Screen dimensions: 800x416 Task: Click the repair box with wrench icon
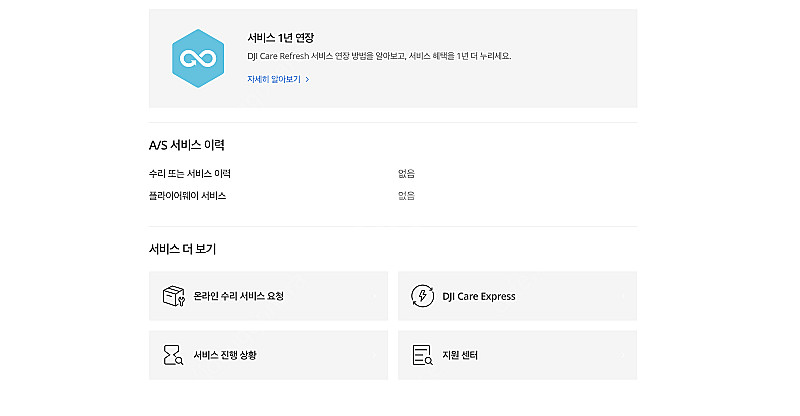pos(173,296)
